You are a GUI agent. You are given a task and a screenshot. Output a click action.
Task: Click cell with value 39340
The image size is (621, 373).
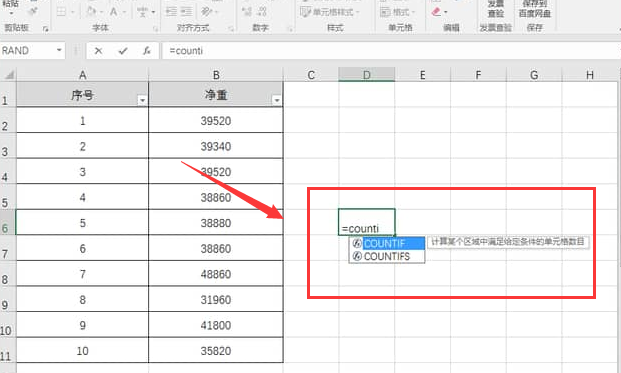click(216, 146)
